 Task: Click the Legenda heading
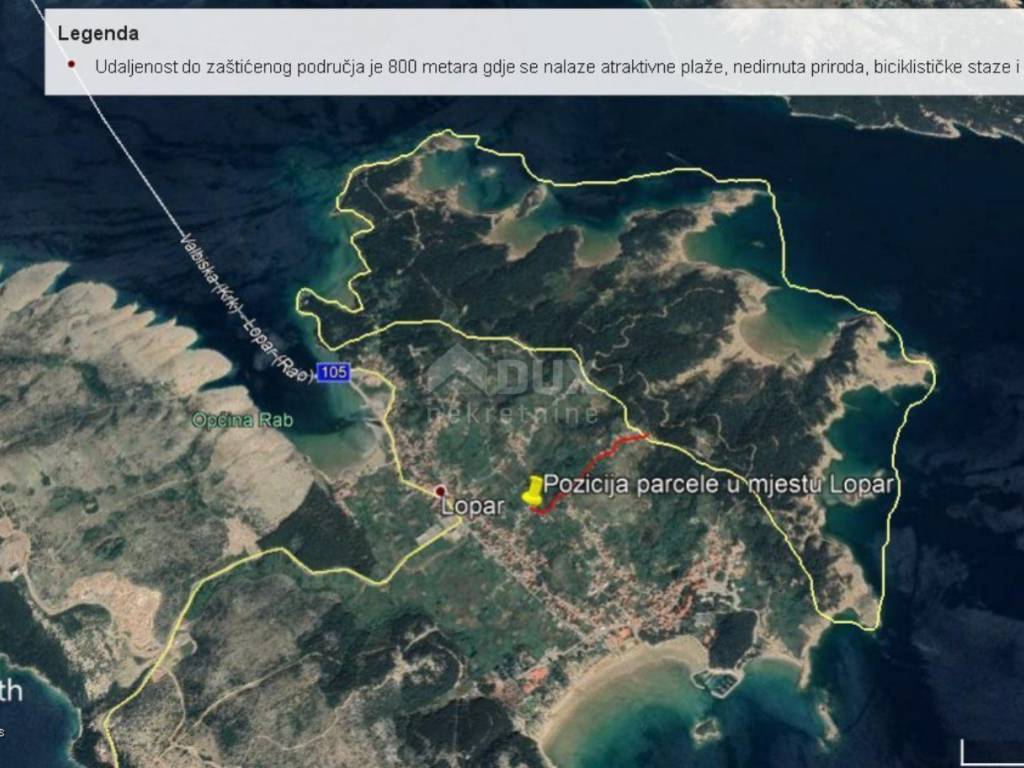tap(98, 33)
